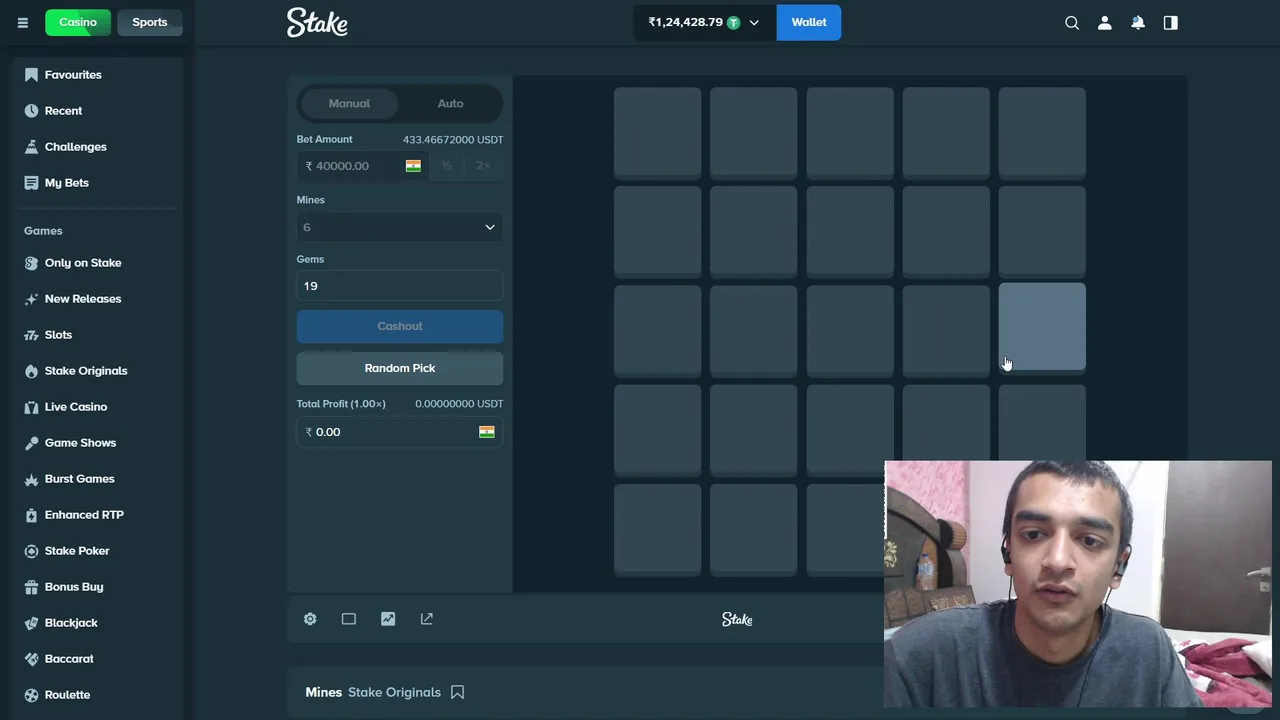Click the Random Pick button
Viewport: 1280px width, 720px height.
click(400, 368)
